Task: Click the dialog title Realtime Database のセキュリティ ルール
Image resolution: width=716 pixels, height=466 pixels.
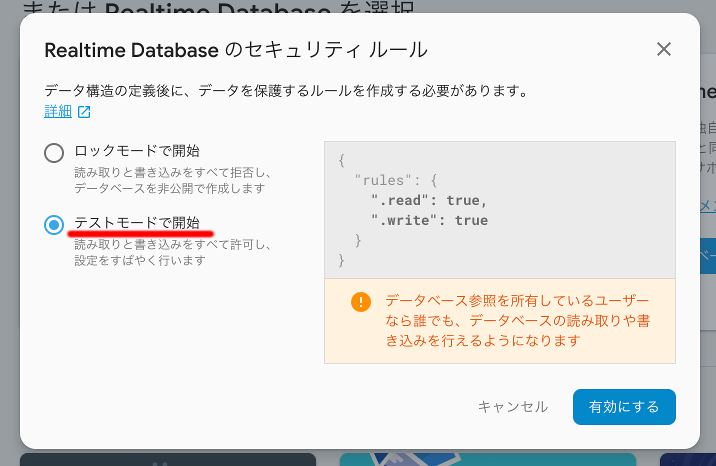Action: point(236,50)
